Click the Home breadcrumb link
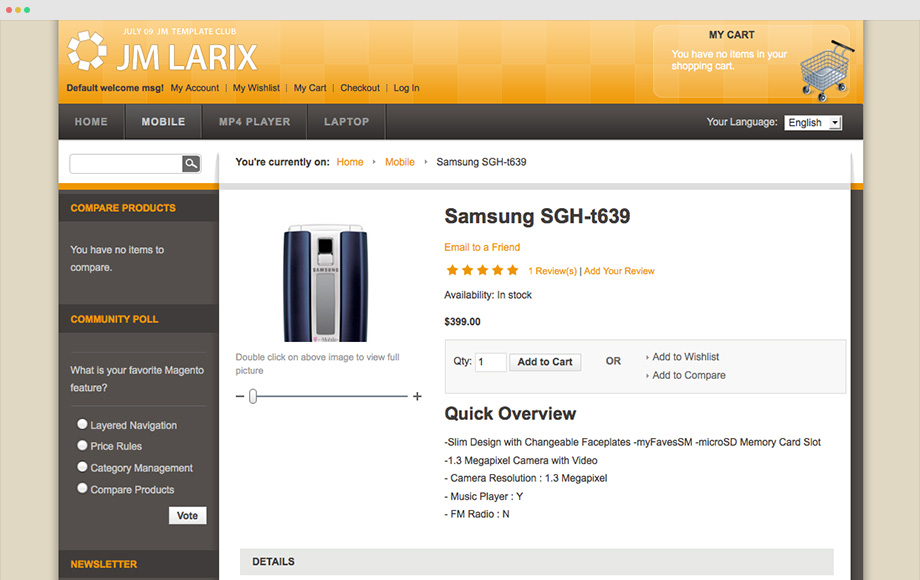 point(350,162)
